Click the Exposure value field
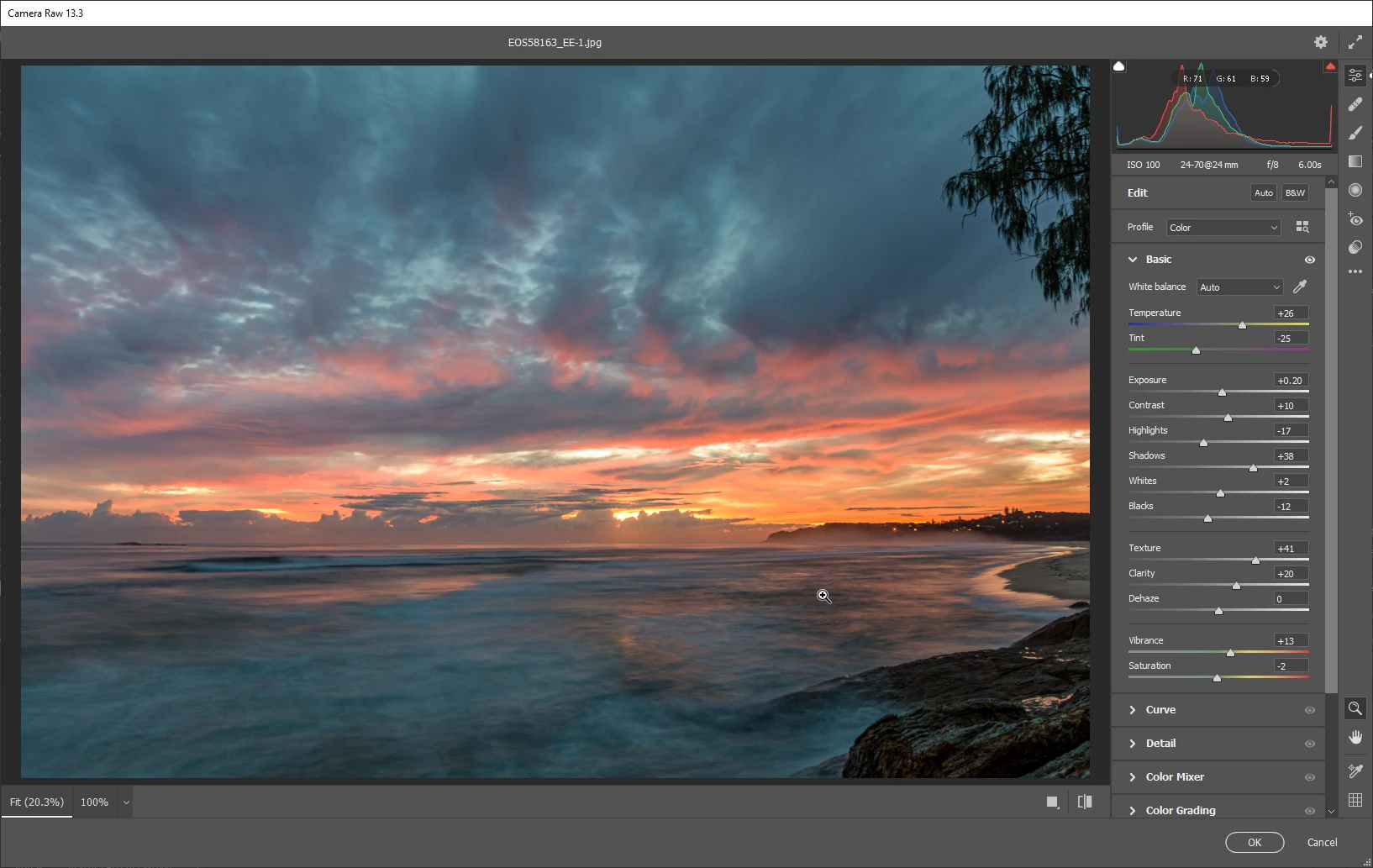Screen dimensions: 1373x868 tap(1291, 380)
